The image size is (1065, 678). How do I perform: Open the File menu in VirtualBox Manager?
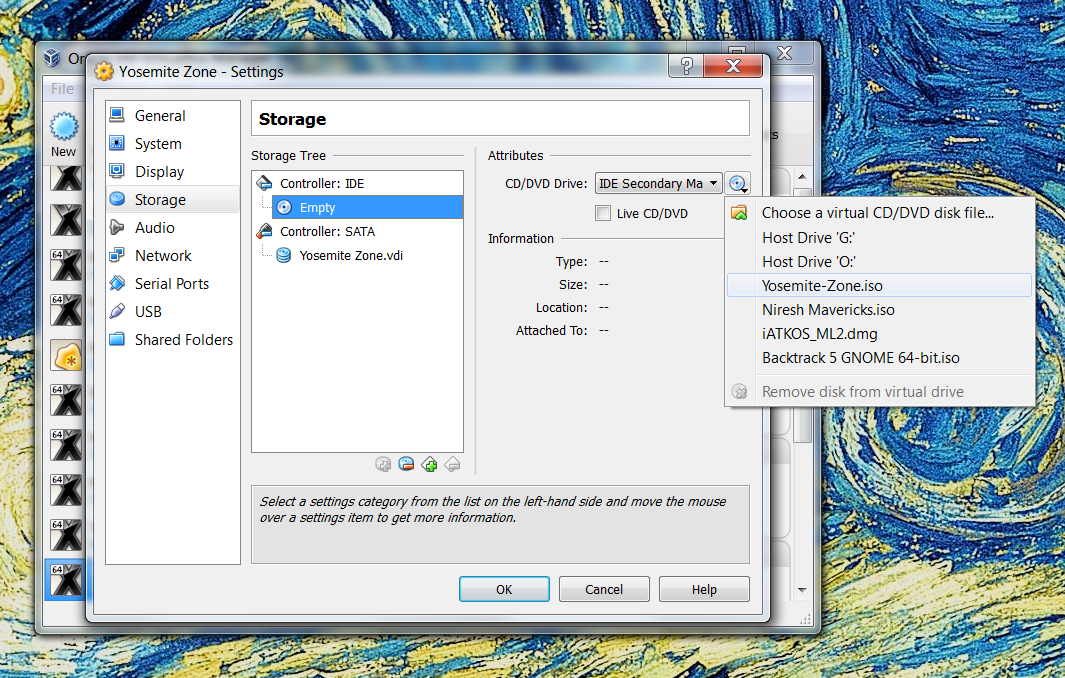tap(62, 88)
